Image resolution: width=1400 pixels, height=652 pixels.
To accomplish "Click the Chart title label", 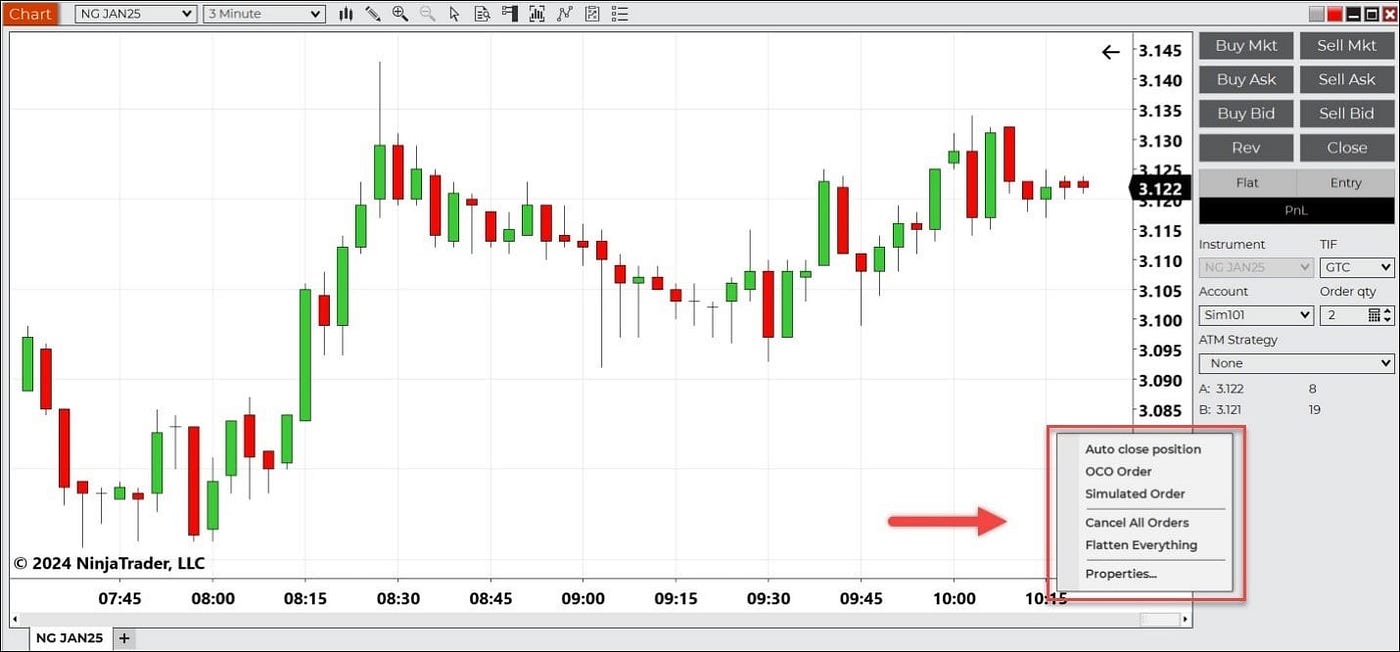I will [x=30, y=14].
